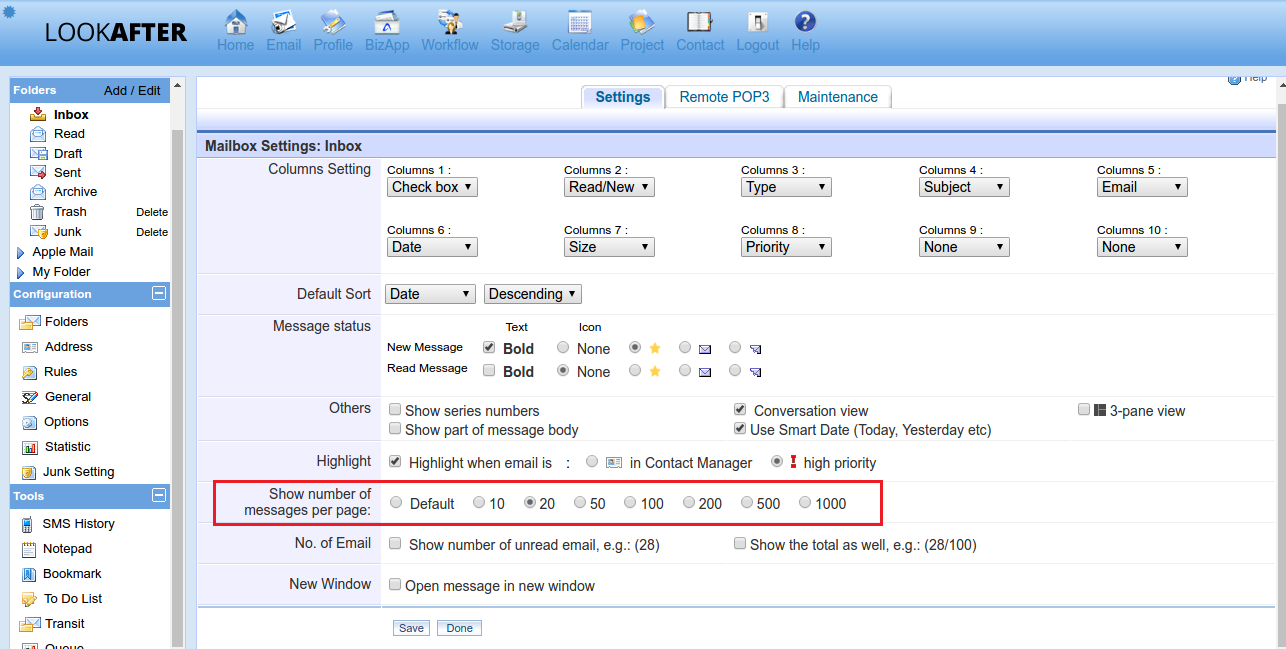Enable the Show series numbers checkbox
1286x649 pixels.
coord(395,410)
